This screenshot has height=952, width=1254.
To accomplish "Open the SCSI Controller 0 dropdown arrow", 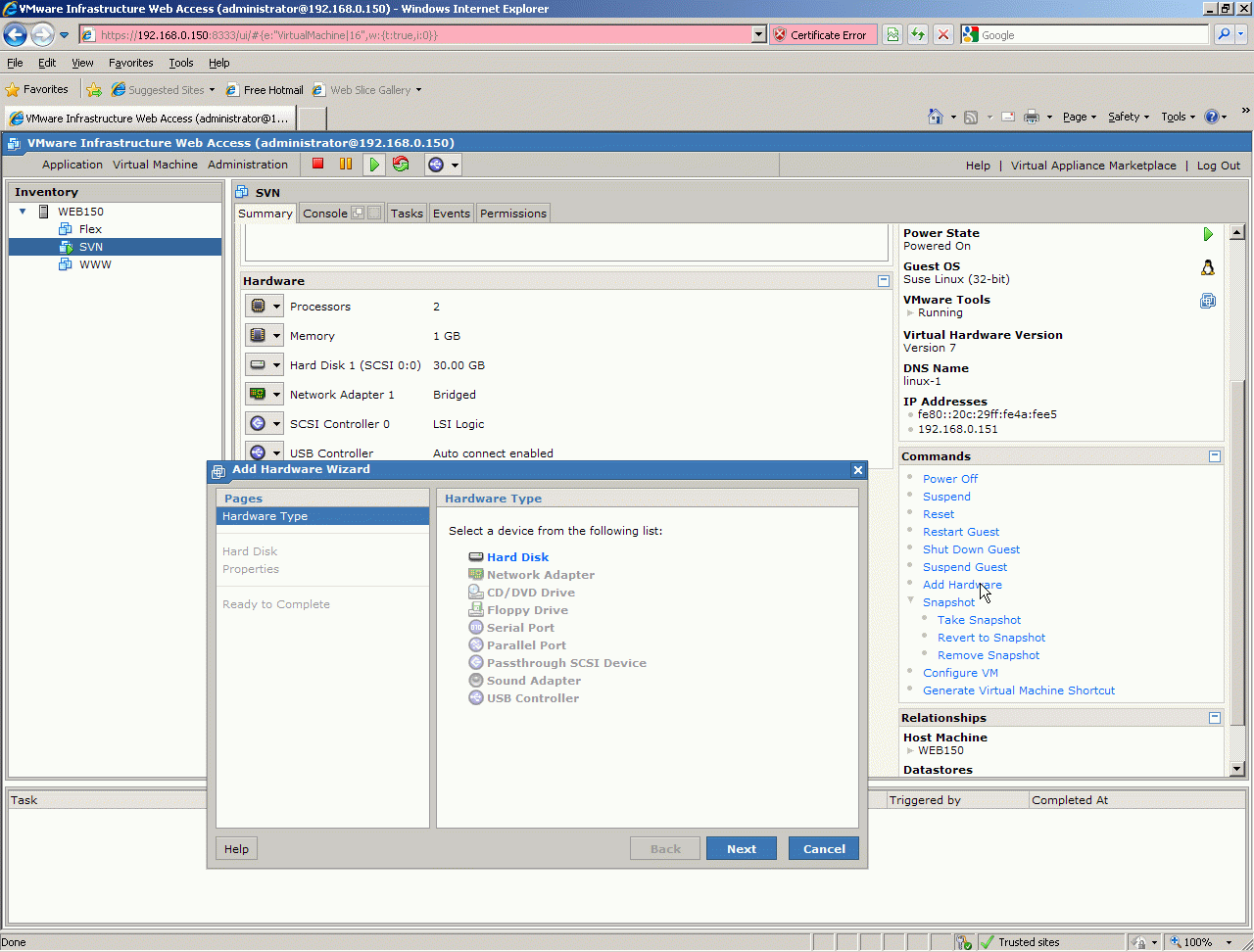I will point(276,424).
